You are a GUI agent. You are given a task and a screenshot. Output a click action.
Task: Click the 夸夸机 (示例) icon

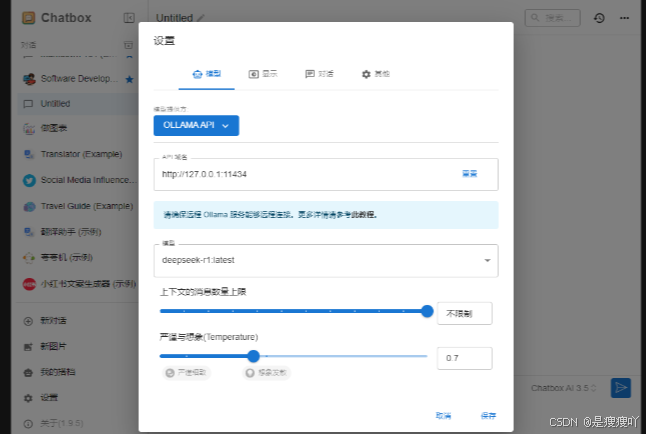[x=29, y=258]
